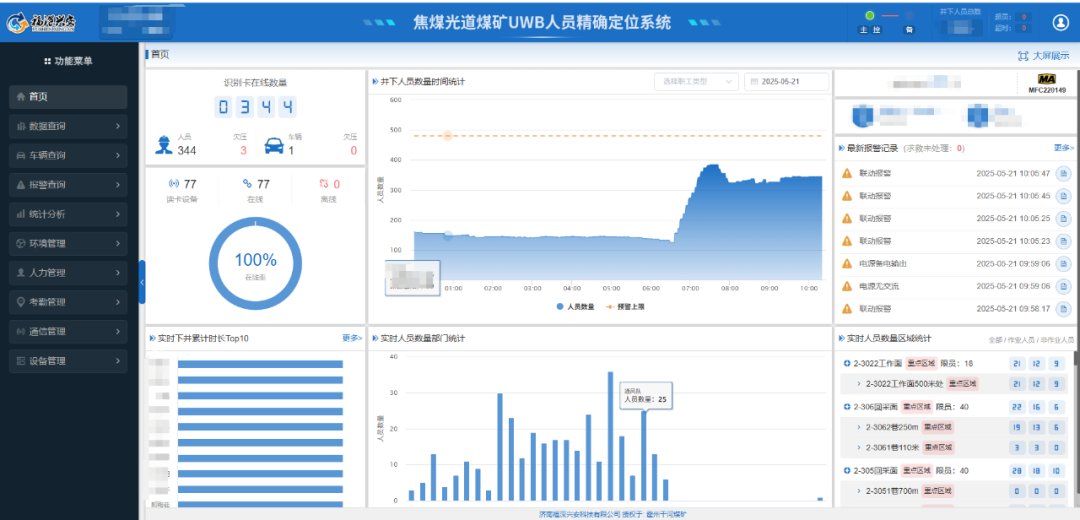Click the miner personnel icon
Image resolution: width=1080 pixels, height=520 pixels.
coord(163,146)
